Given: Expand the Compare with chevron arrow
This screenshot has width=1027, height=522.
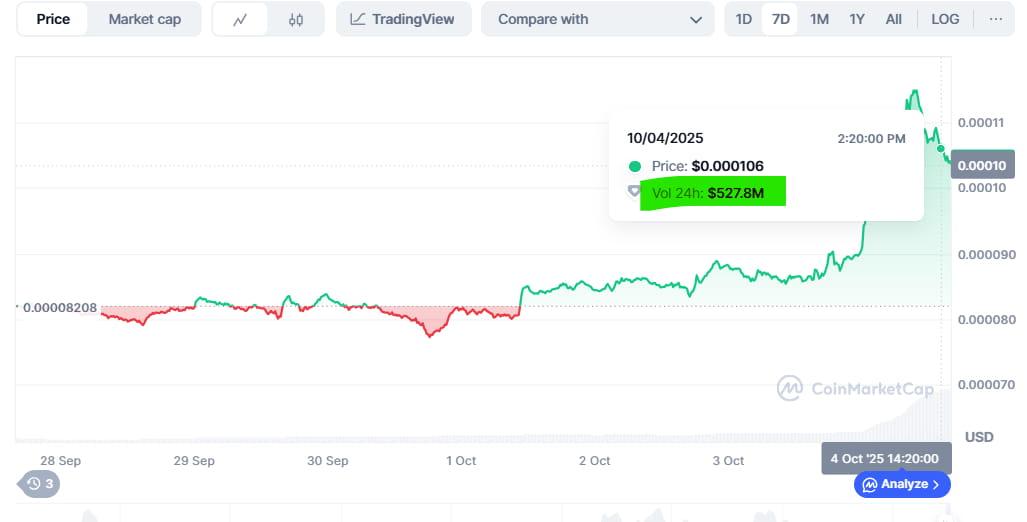Looking at the screenshot, I should point(696,19).
